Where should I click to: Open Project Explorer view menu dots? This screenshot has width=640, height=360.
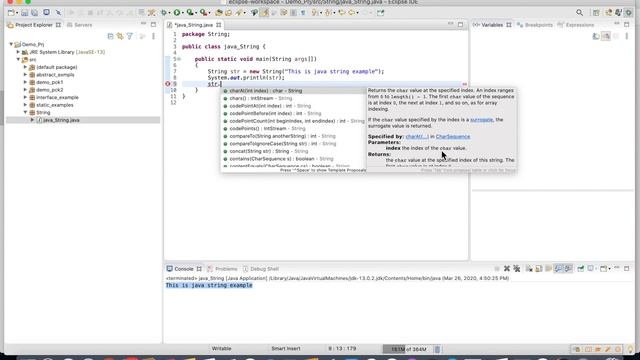153,36
